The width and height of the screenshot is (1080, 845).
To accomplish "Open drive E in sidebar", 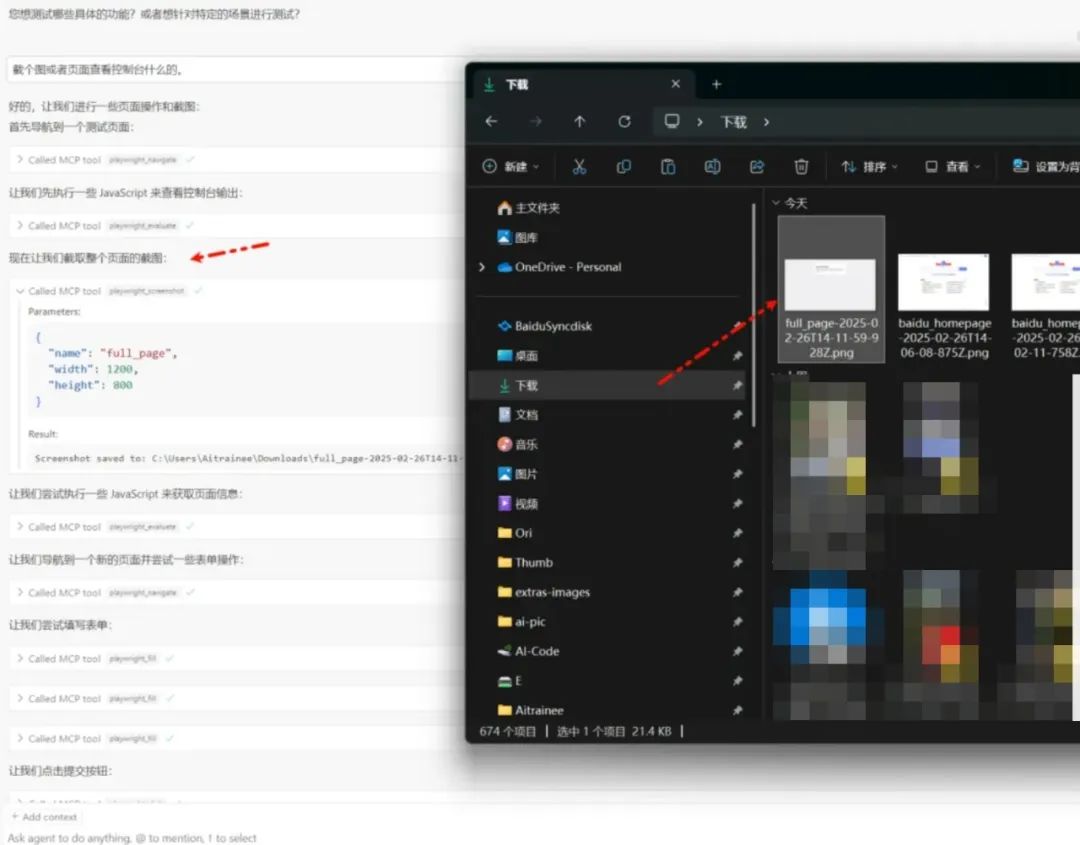I will click(x=510, y=680).
